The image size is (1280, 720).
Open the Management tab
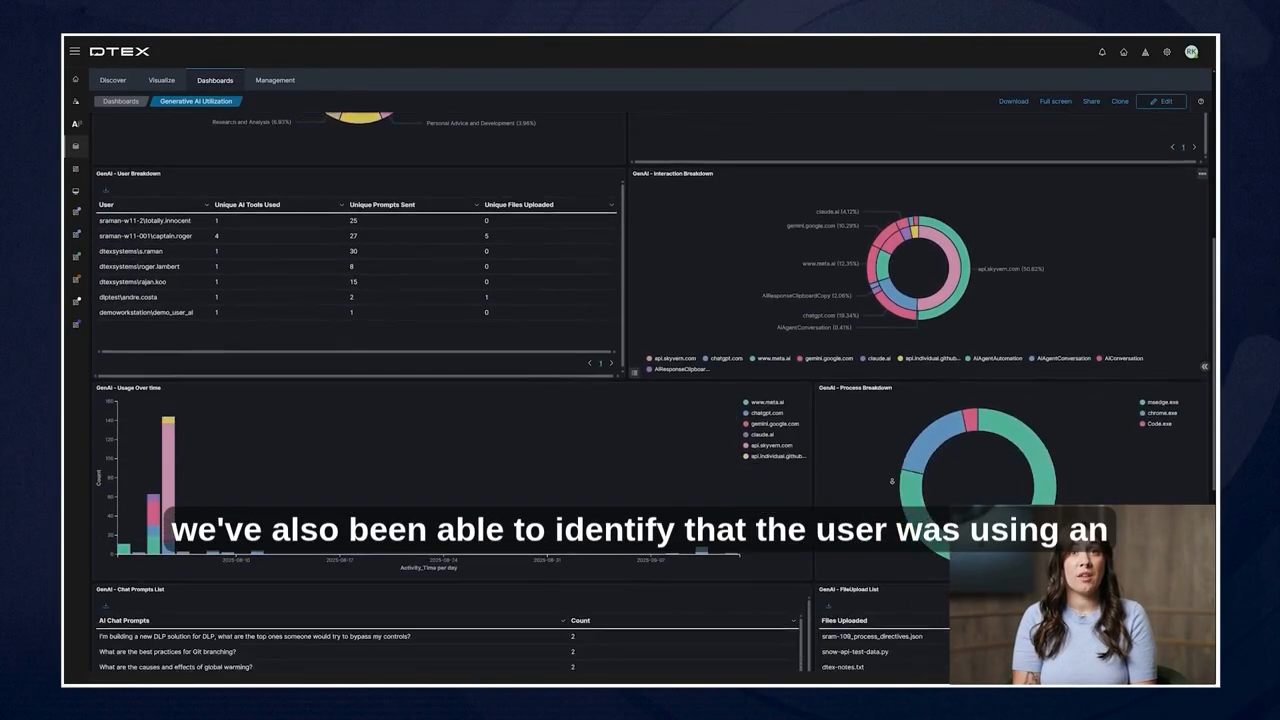275,80
